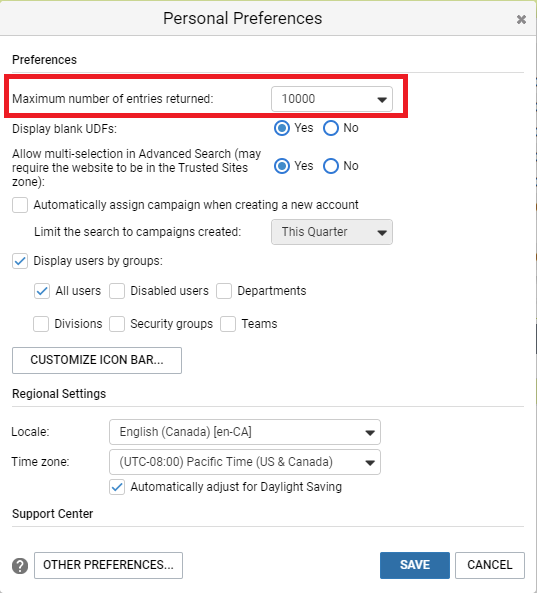This screenshot has height=593, width=537.
Task: Close the Personal Preferences dialog
Action: pos(521,19)
